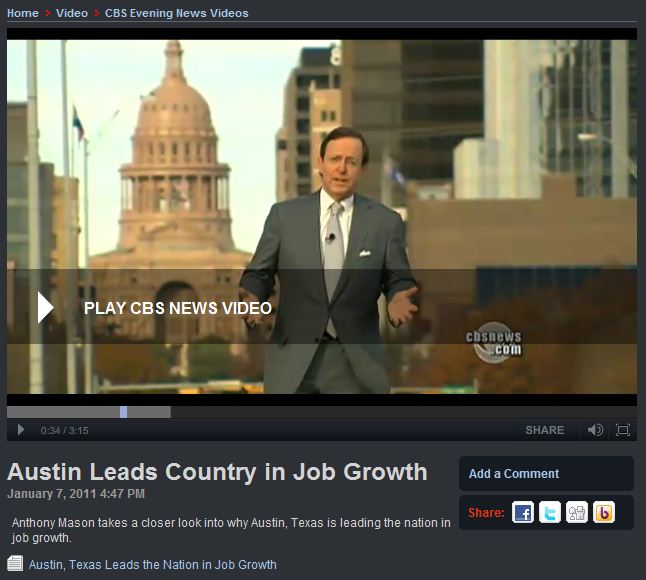Click the unbuffered dark part of the seek bar
The height and width of the screenshot is (580, 646).
[x=404, y=412]
